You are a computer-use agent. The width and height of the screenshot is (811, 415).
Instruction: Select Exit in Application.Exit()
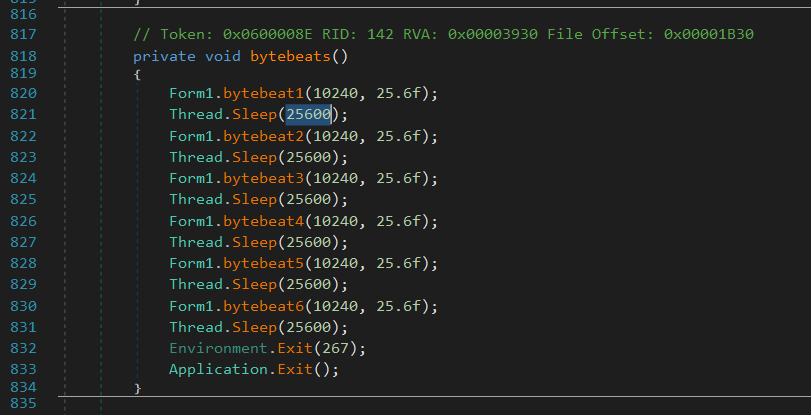295,369
